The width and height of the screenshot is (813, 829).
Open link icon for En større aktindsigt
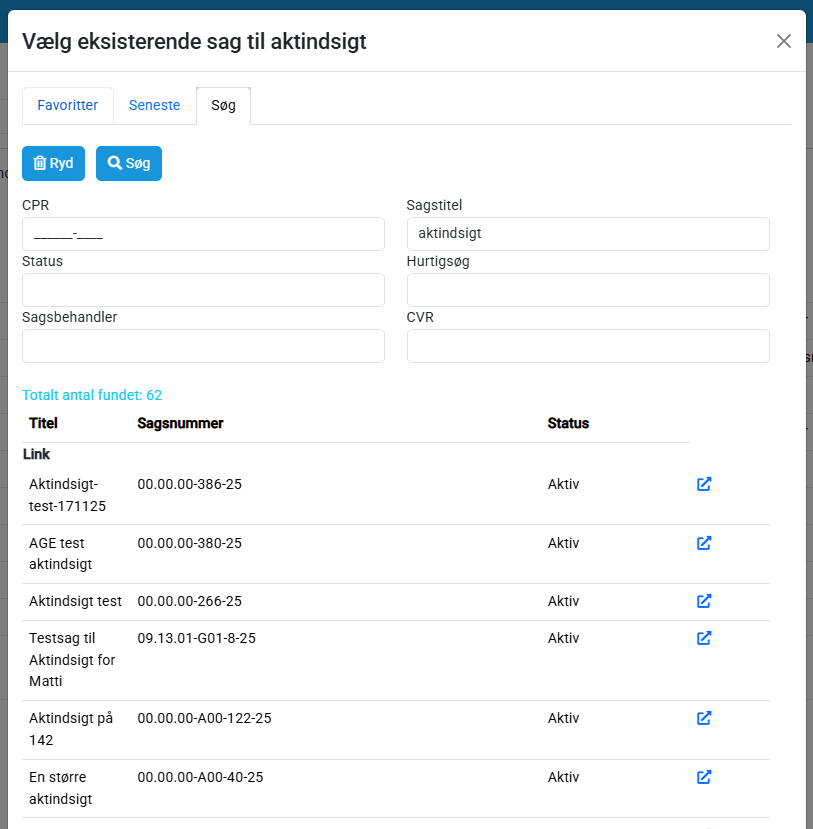[704, 777]
